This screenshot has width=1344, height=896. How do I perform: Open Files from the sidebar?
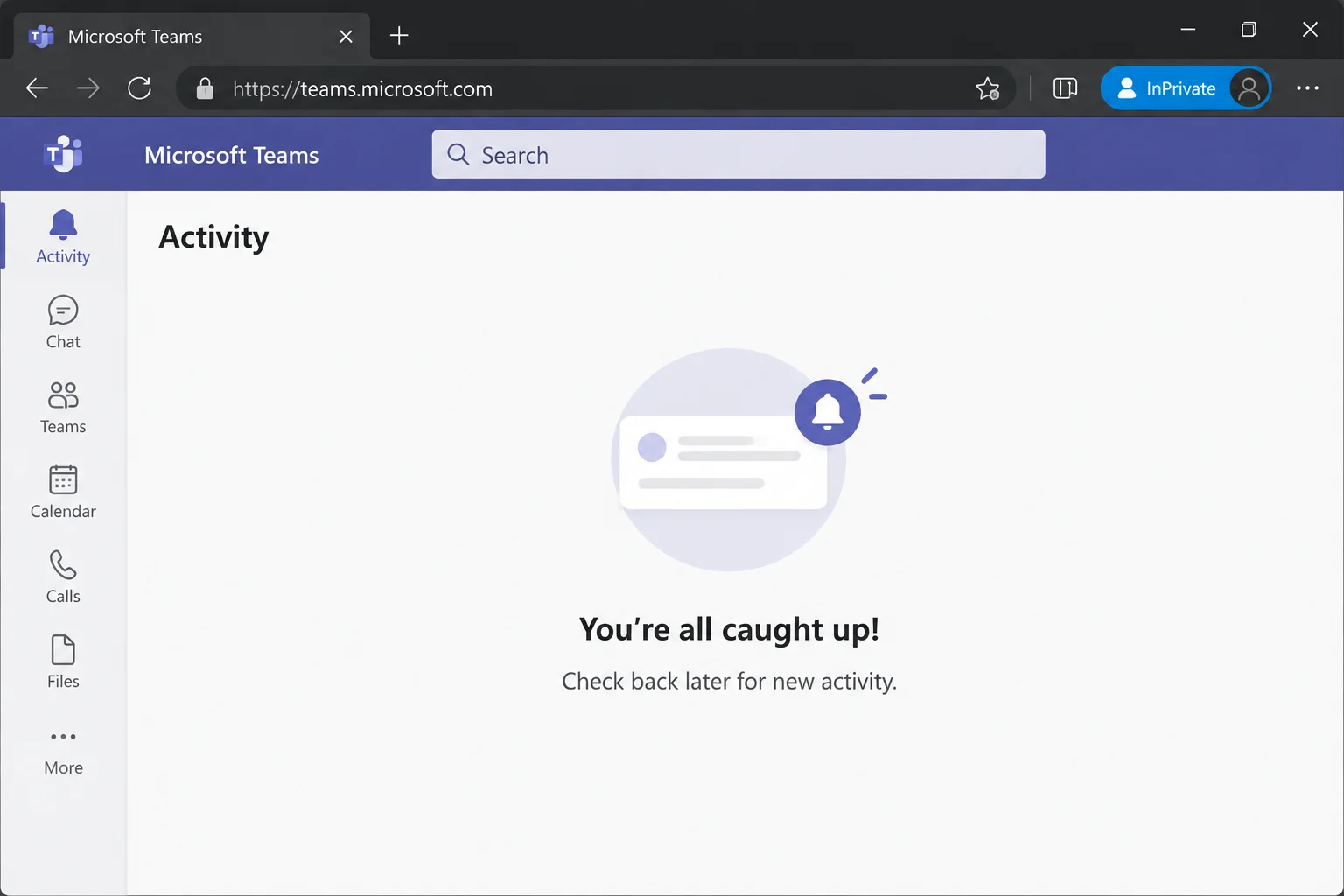coord(63,661)
